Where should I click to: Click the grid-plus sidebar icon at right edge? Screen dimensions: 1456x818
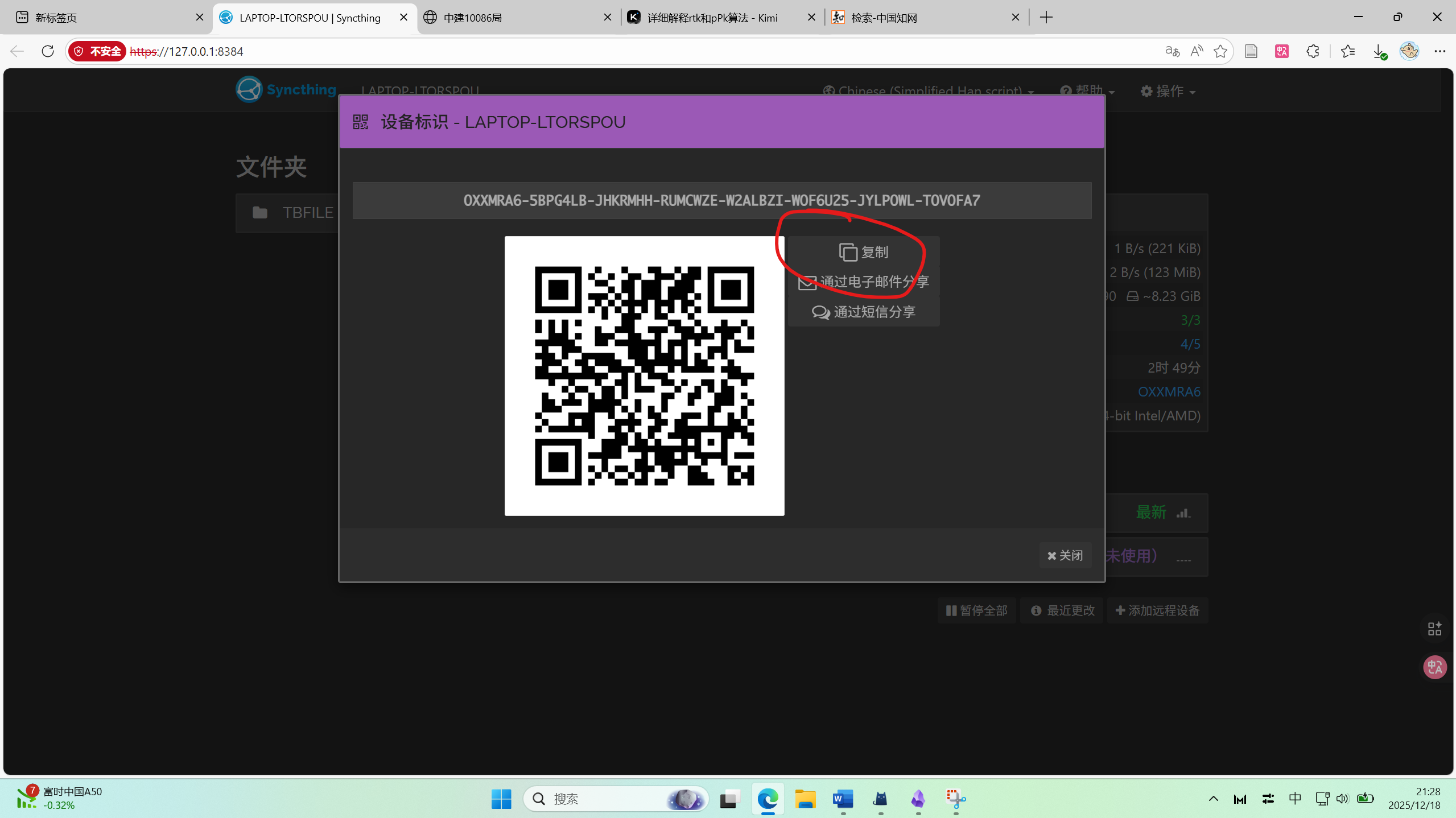pyautogui.click(x=1434, y=628)
